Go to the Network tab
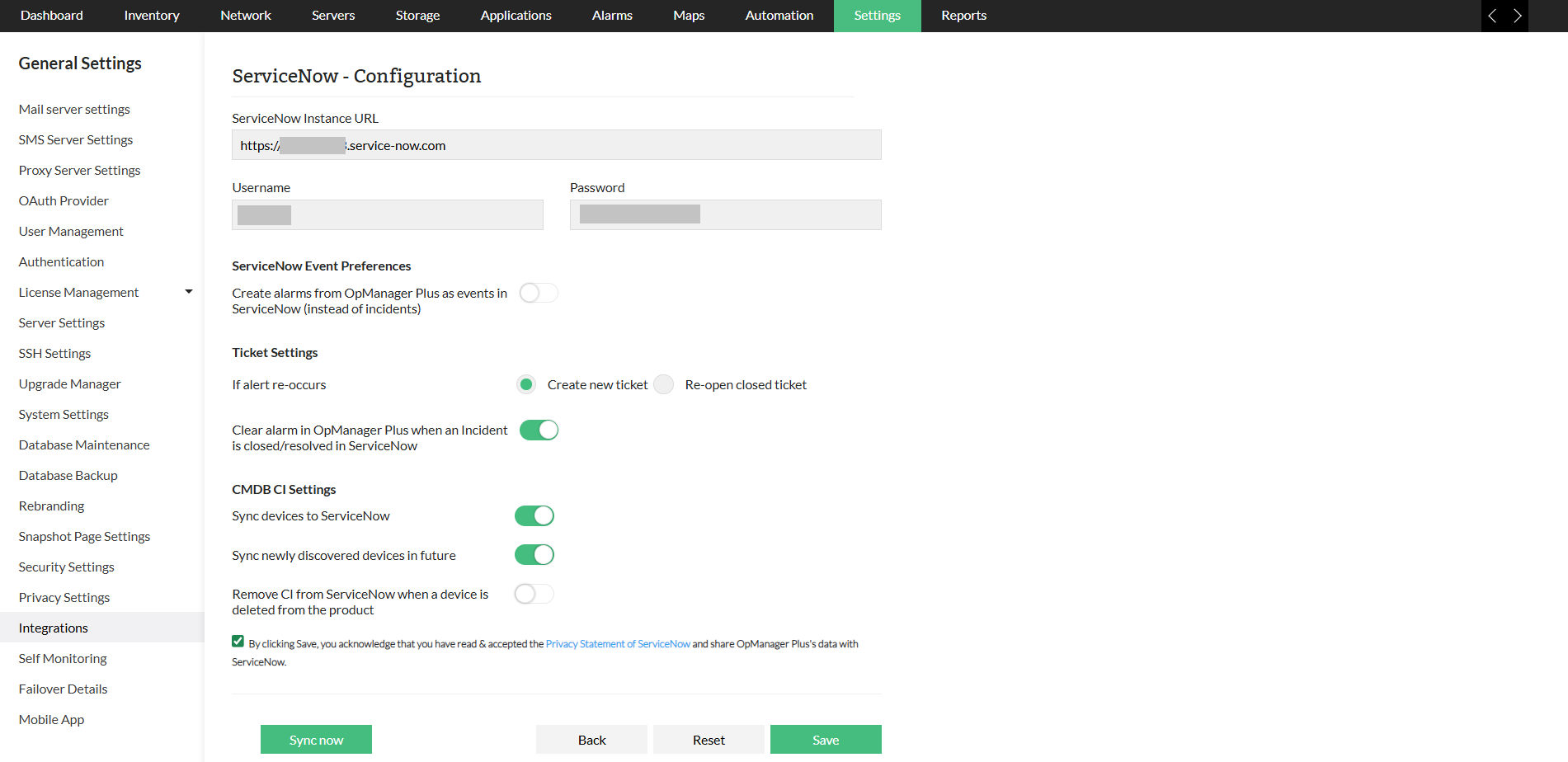Screen dimensions: 1568x762 tap(246, 16)
